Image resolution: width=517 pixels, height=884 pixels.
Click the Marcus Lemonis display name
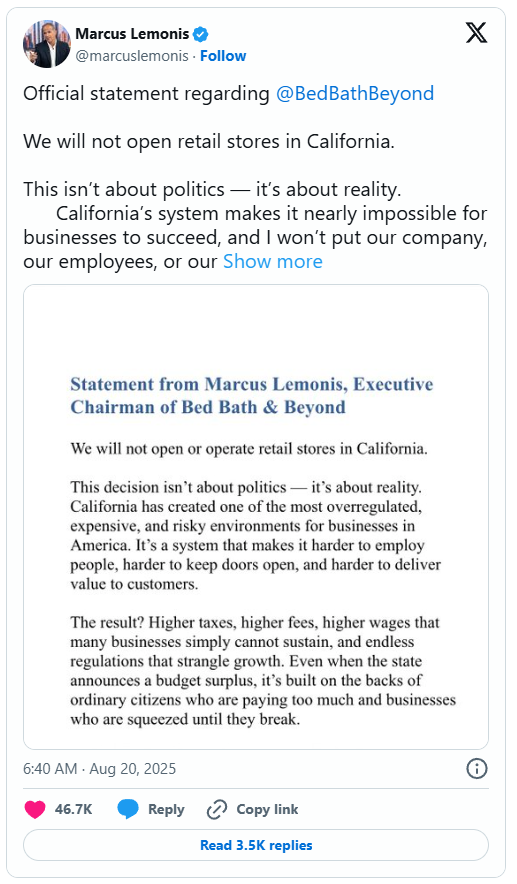[x=132, y=34]
